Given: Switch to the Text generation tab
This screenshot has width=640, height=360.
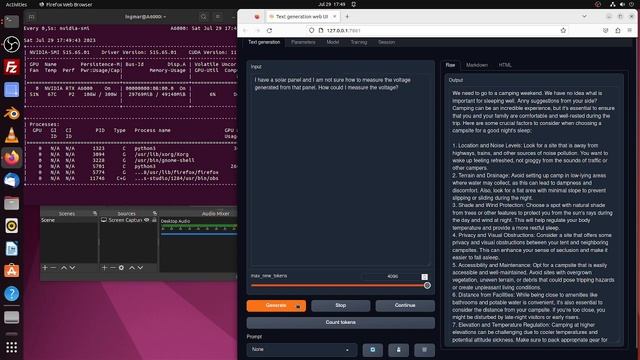Looking at the screenshot, I should pos(264,42).
